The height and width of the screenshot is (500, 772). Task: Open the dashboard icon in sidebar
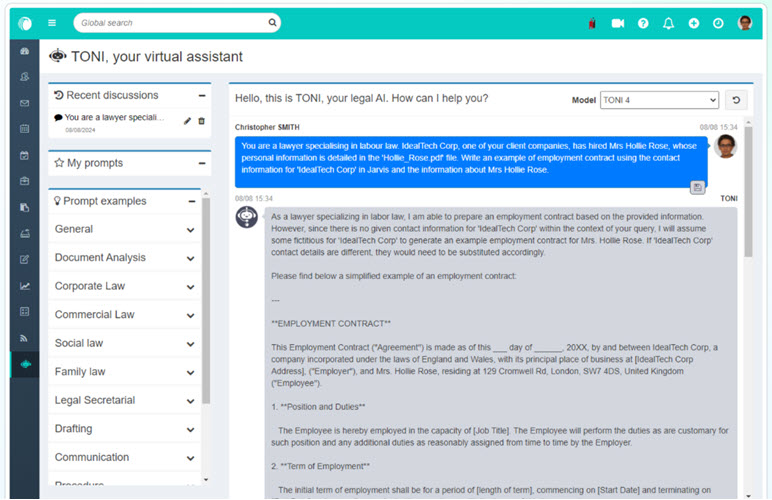coord(25,51)
